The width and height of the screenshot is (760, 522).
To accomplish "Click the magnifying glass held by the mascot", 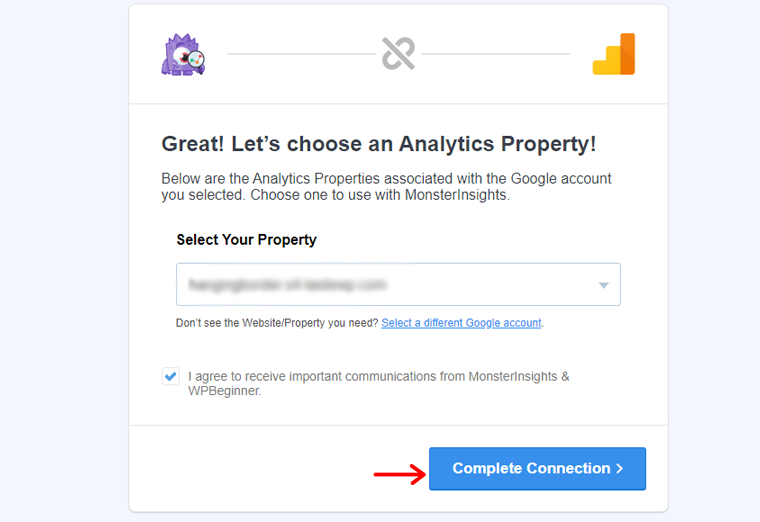I will [196, 60].
